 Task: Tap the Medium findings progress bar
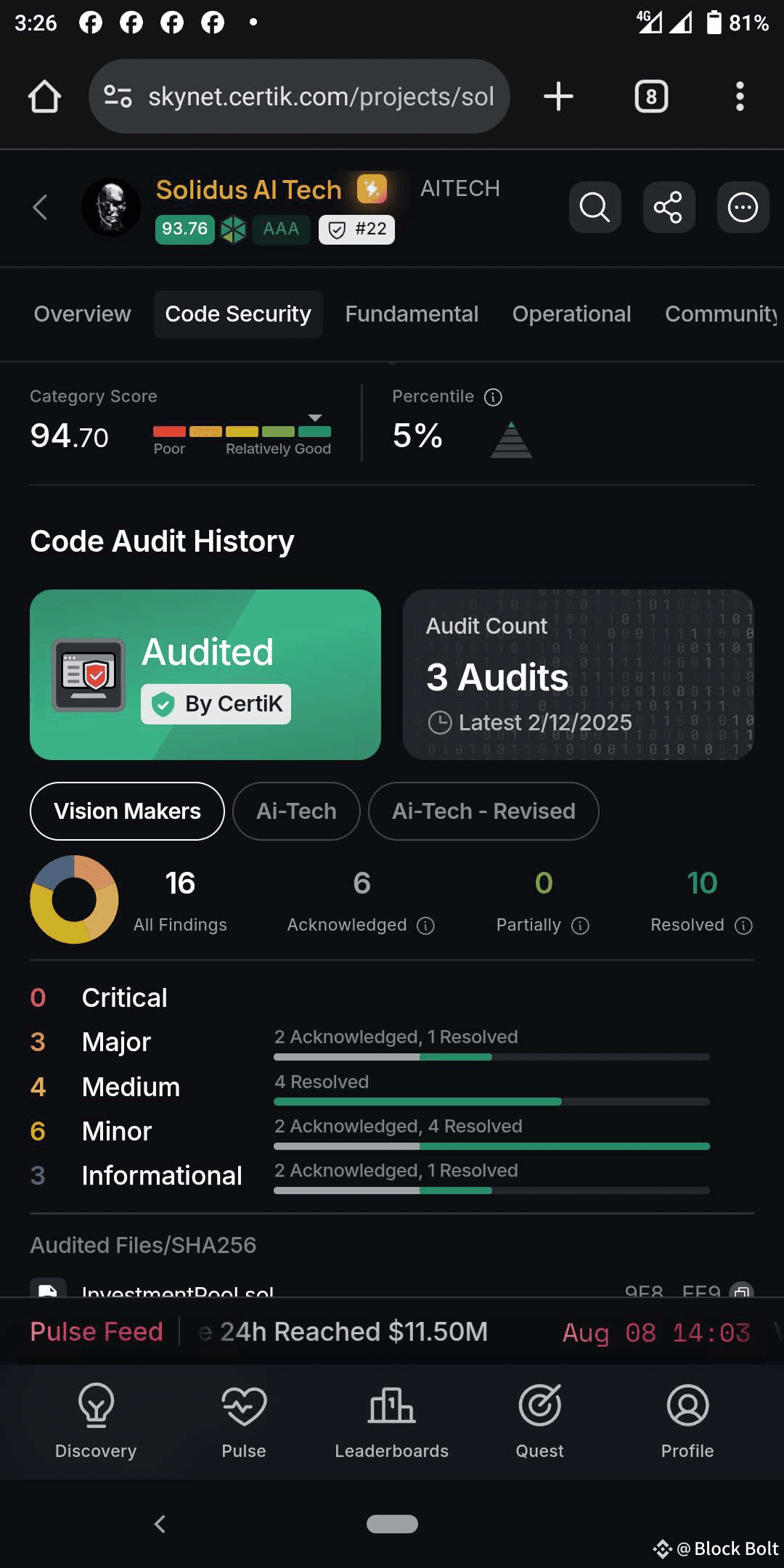click(491, 1102)
